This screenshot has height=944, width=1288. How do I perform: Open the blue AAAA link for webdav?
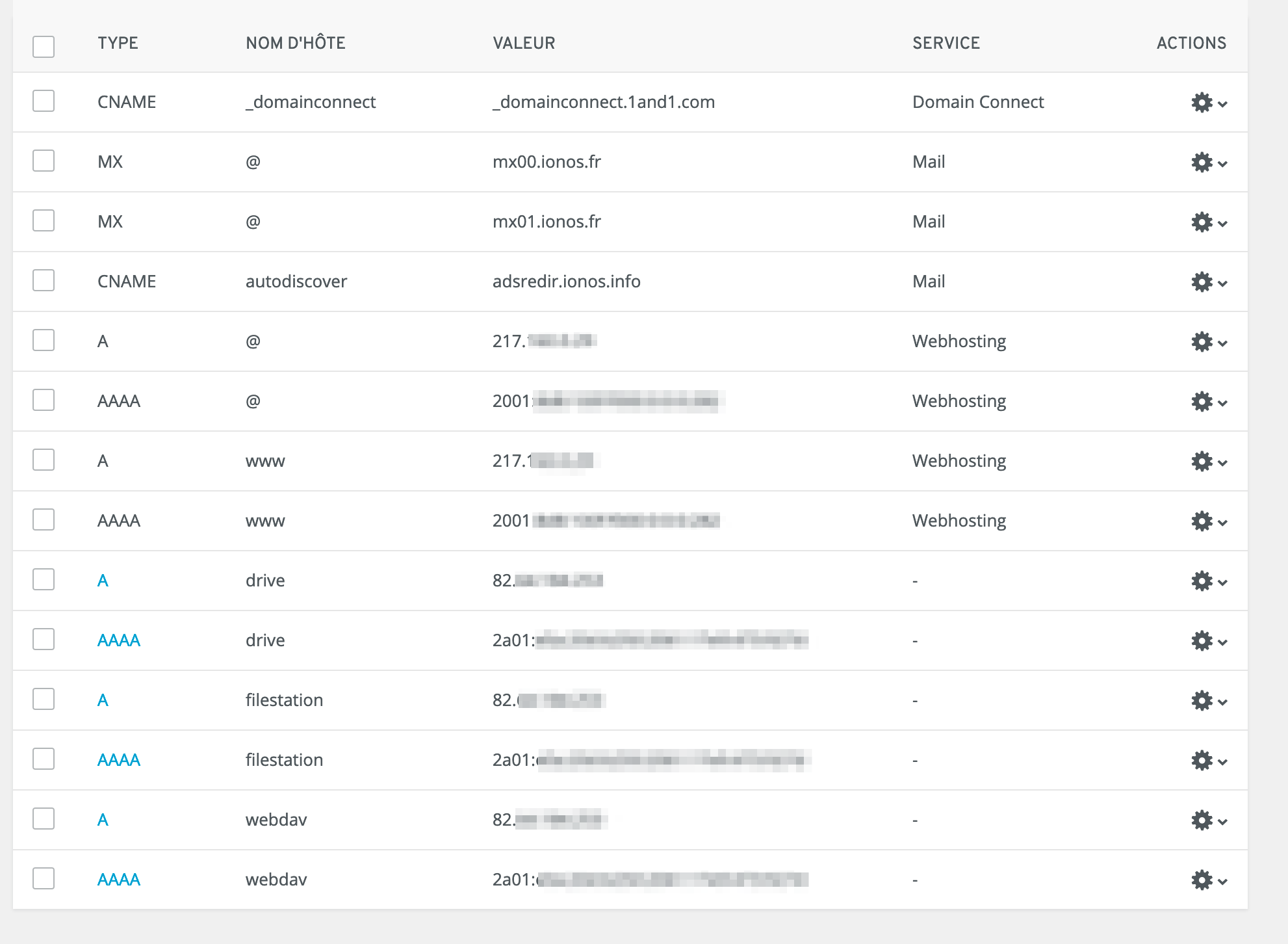(x=119, y=880)
